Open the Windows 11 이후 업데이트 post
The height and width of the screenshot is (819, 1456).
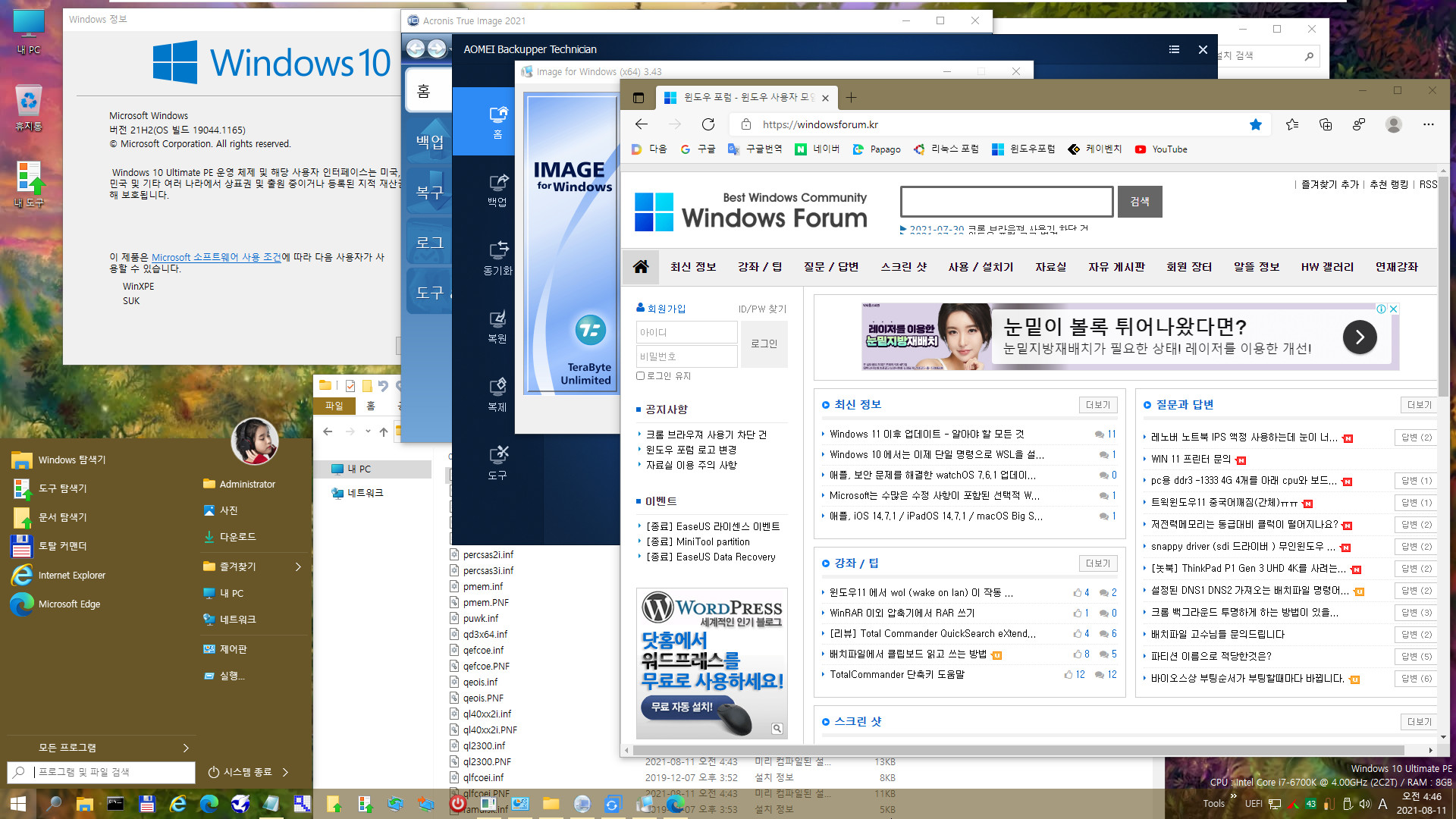(927, 434)
